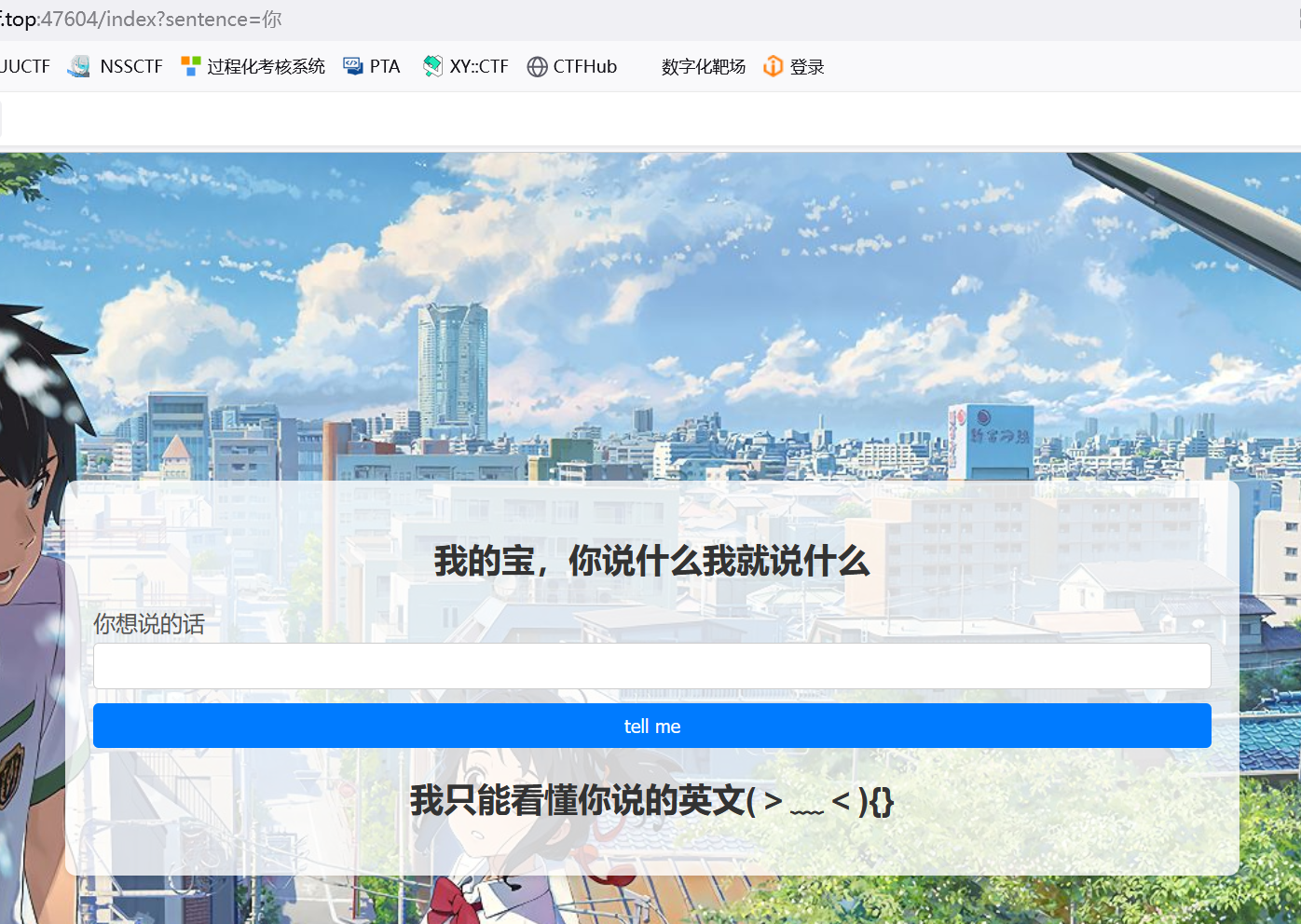The width and height of the screenshot is (1301, 924).
Task: Click the XY::CTF bookmark icon
Action: (432, 66)
